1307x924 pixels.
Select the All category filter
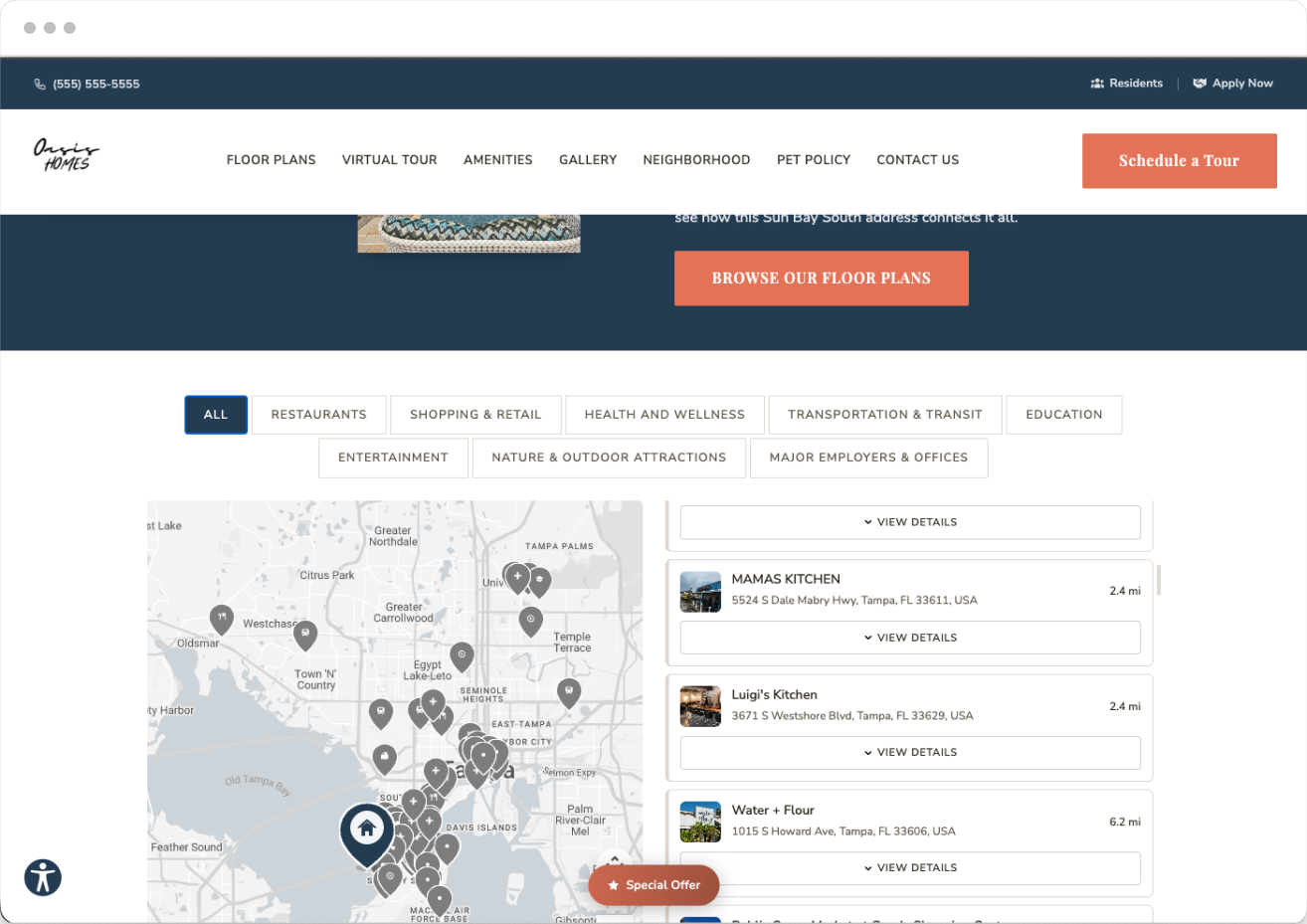click(x=216, y=415)
